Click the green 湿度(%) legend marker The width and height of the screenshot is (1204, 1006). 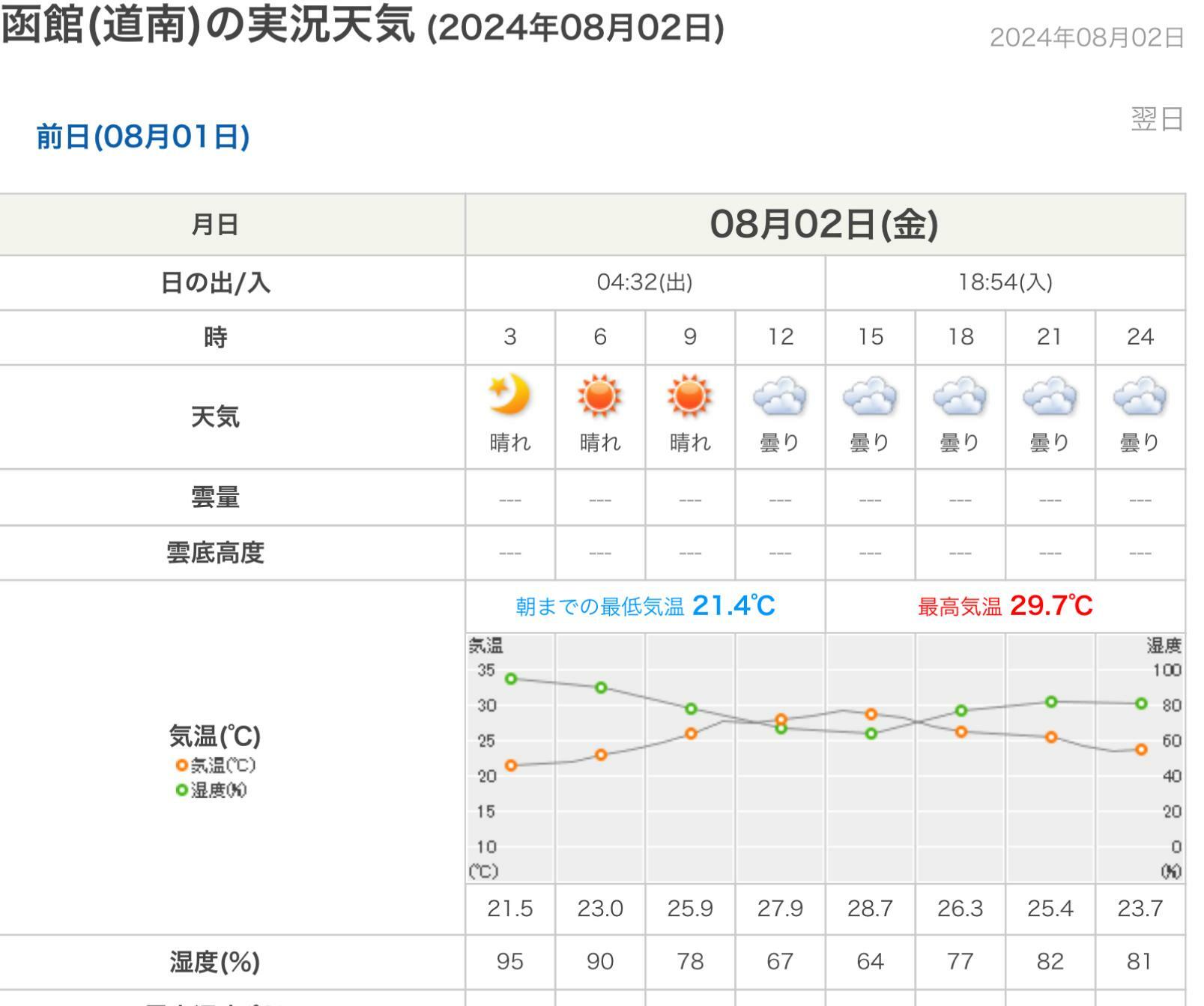pyautogui.click(x=181, y=790)
